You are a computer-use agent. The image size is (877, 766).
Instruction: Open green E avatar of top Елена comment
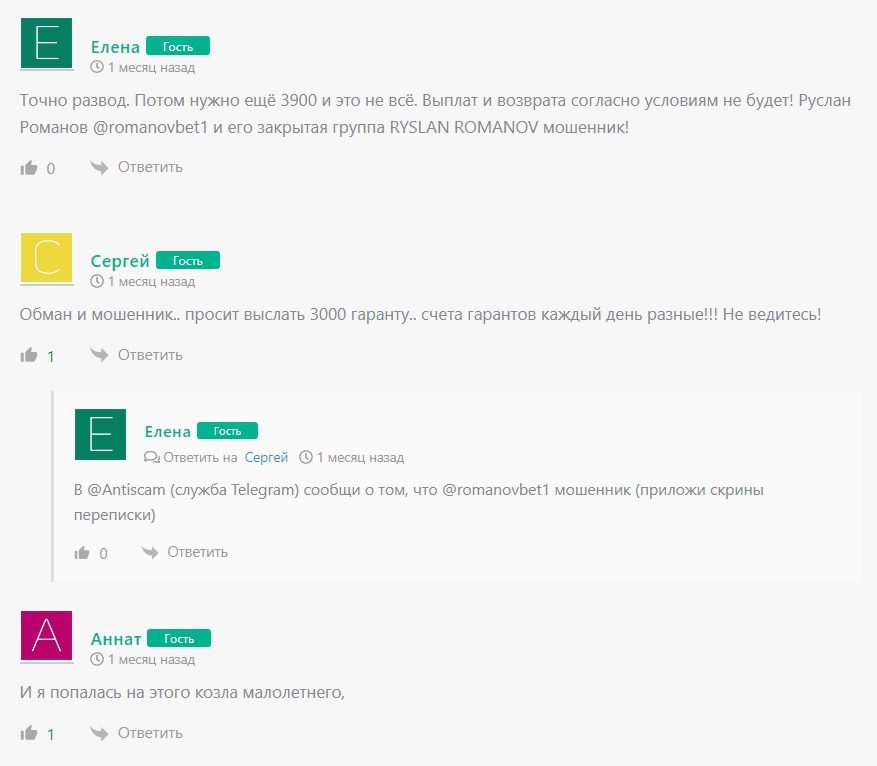coord(46,43)
